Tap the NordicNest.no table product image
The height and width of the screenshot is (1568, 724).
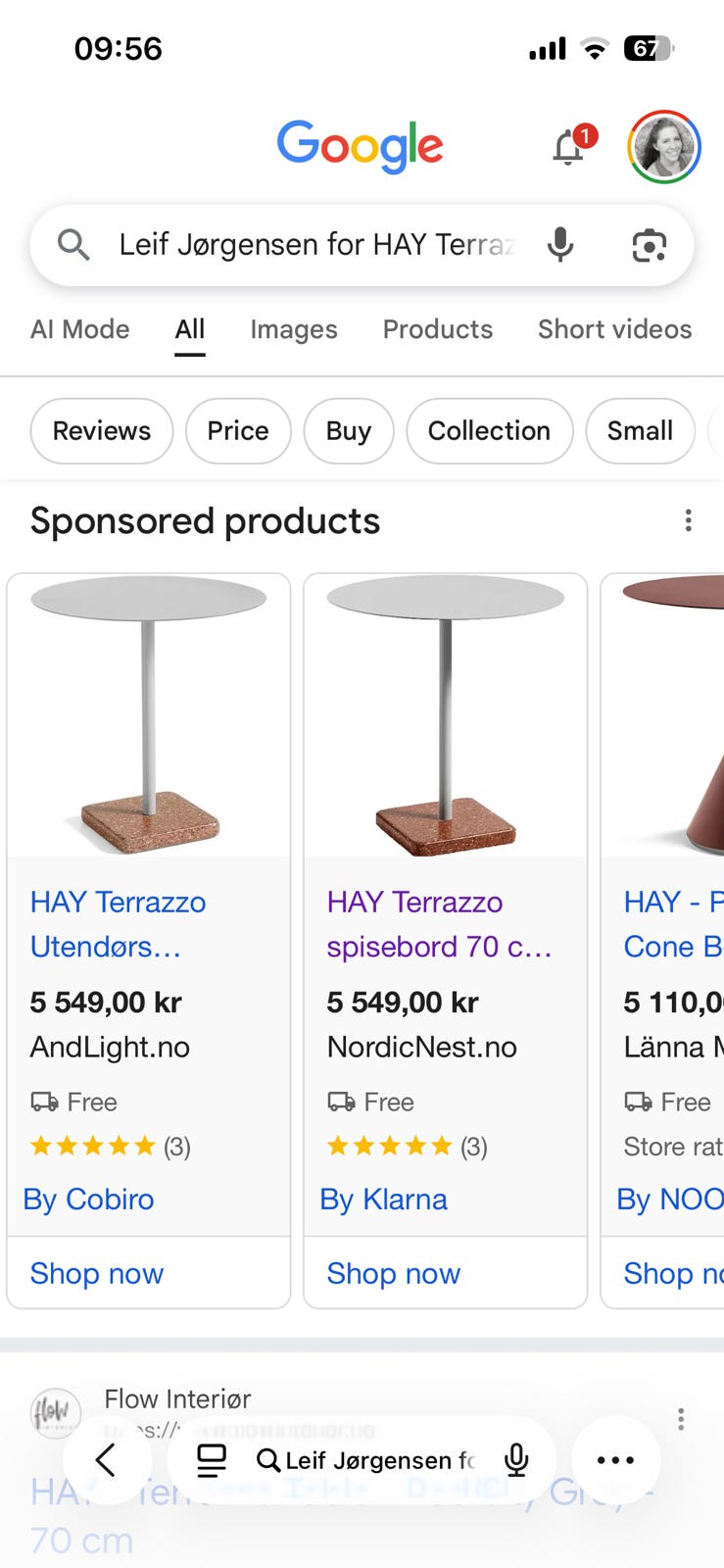click(x=446, y=716)
